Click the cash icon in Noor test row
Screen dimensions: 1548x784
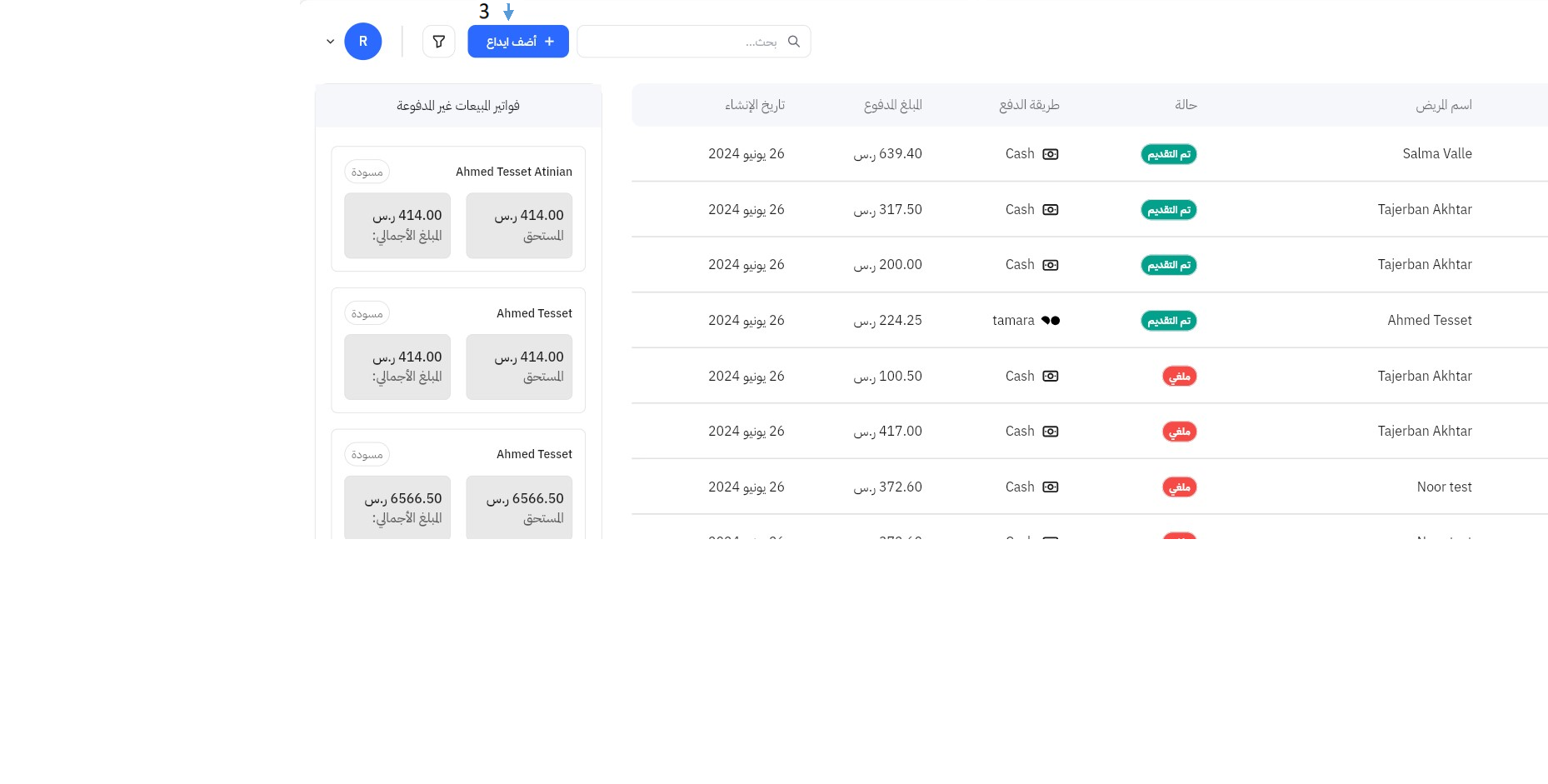coord(1051,487)
